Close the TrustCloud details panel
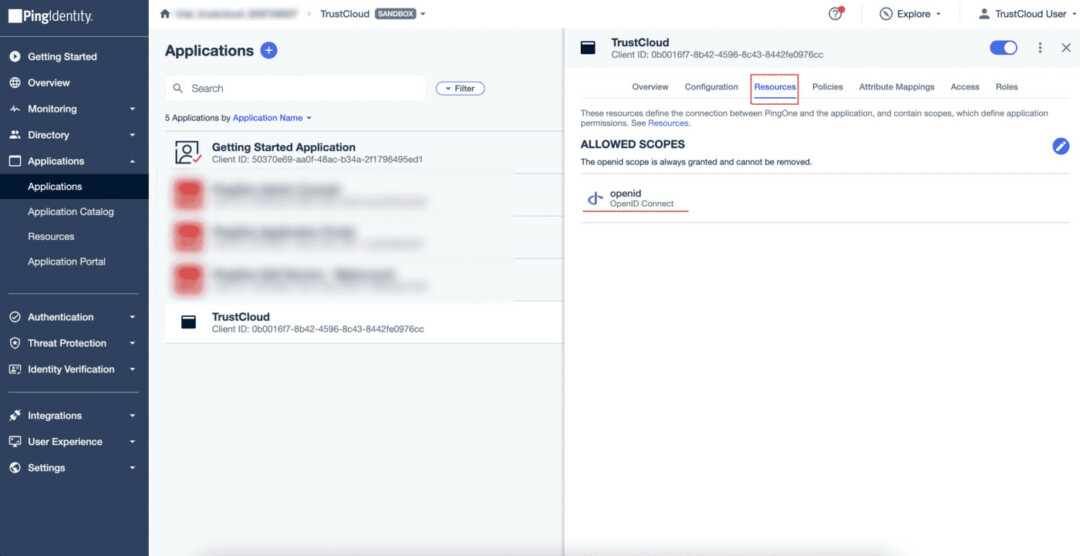Image resolution: width=1080 pixels, height=556 pixels. pos(1066,48)
